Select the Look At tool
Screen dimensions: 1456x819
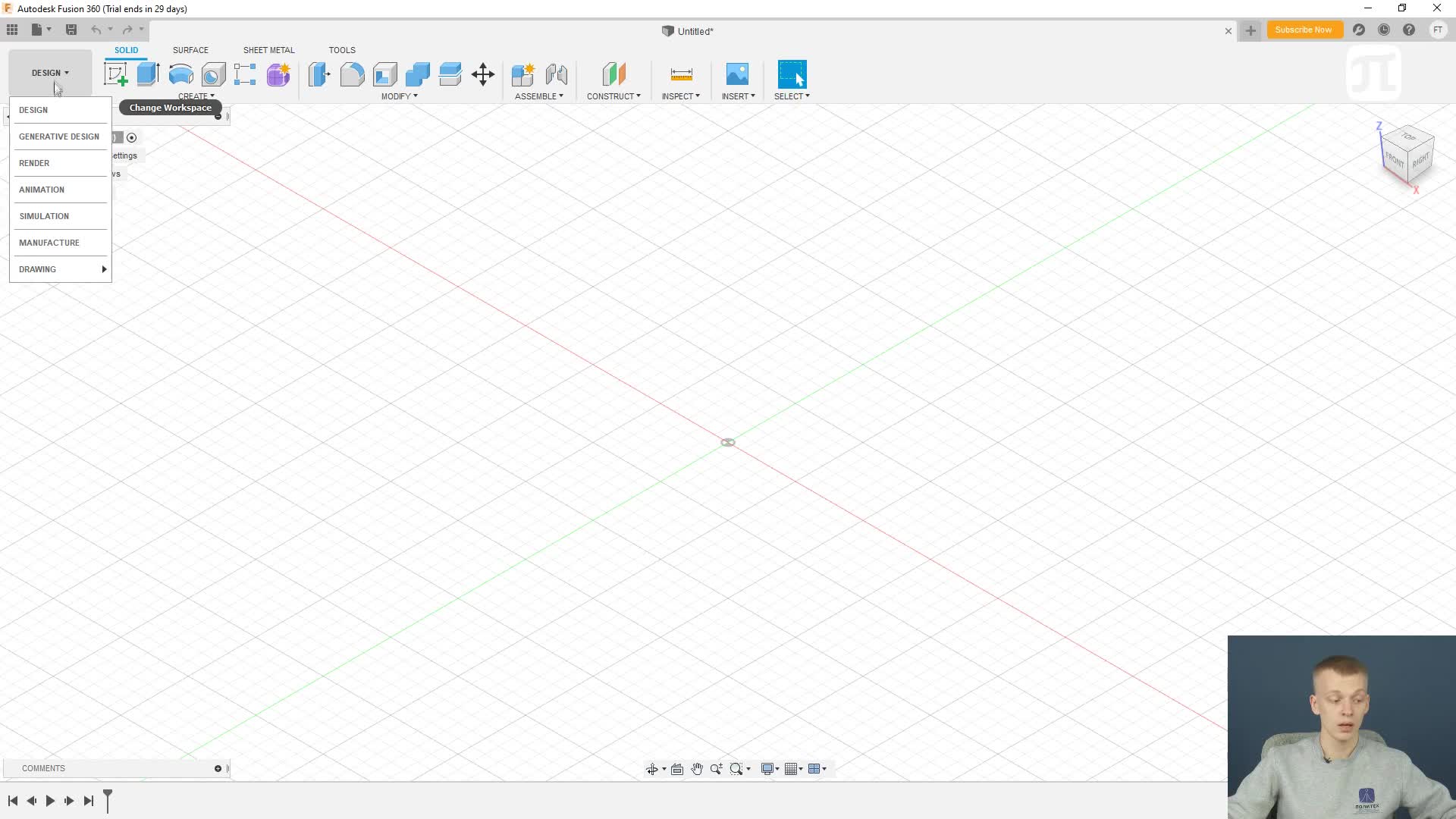[677, 769]
